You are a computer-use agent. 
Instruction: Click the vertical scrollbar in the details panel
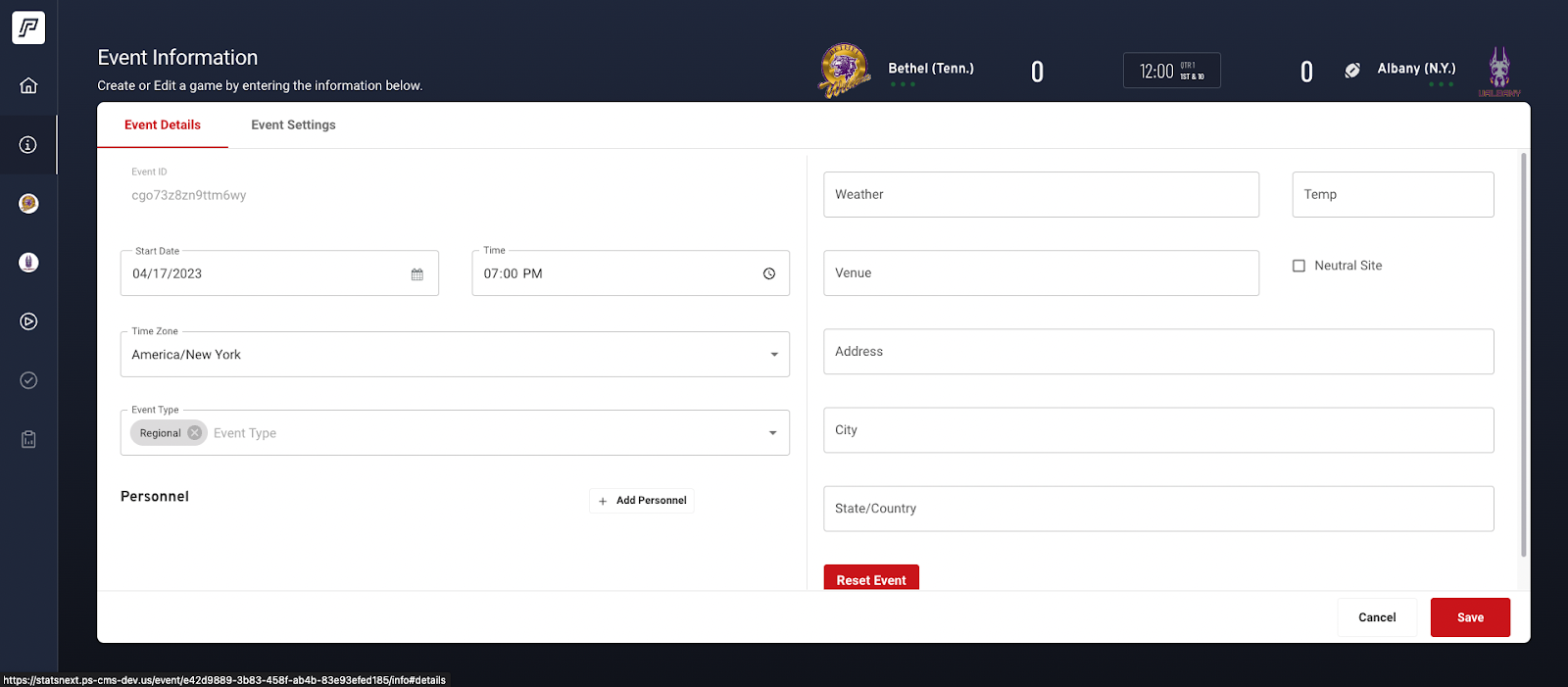1523,355
